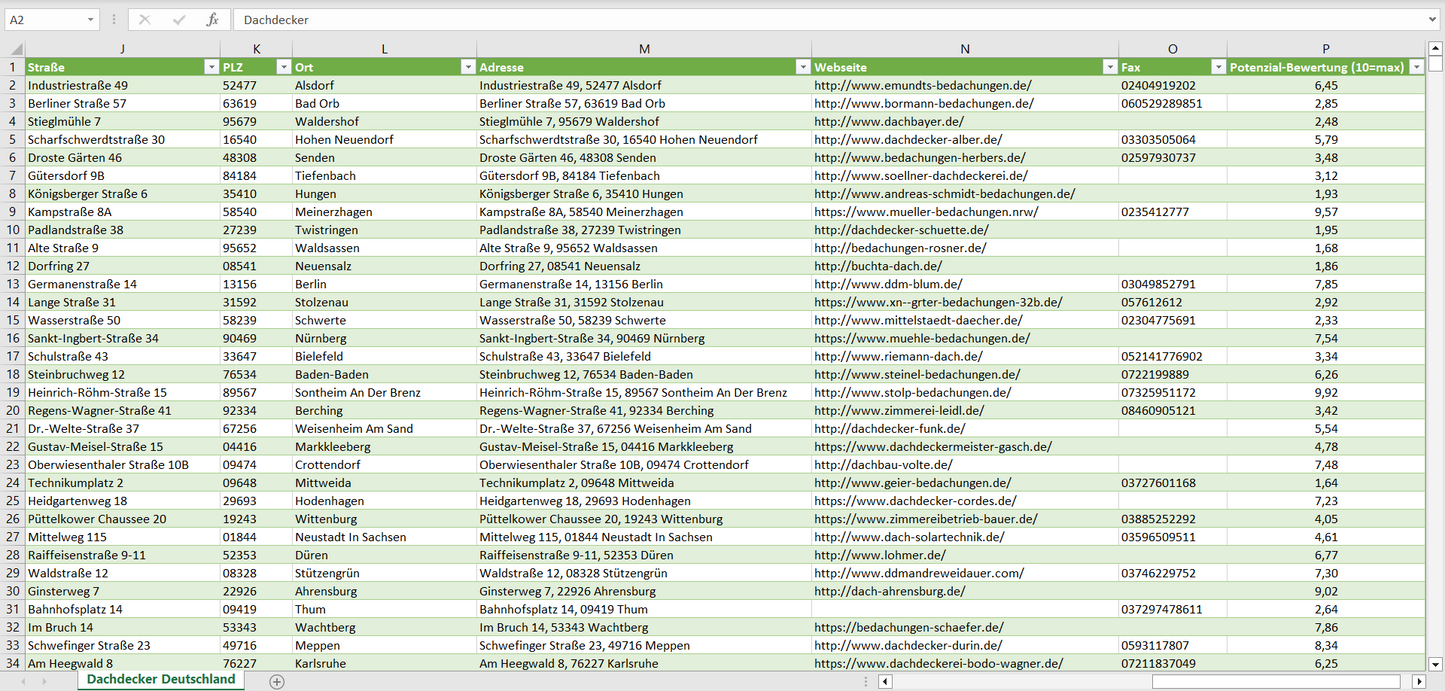Select column M header
The image size is (1445, 691).
pos(644,49)
